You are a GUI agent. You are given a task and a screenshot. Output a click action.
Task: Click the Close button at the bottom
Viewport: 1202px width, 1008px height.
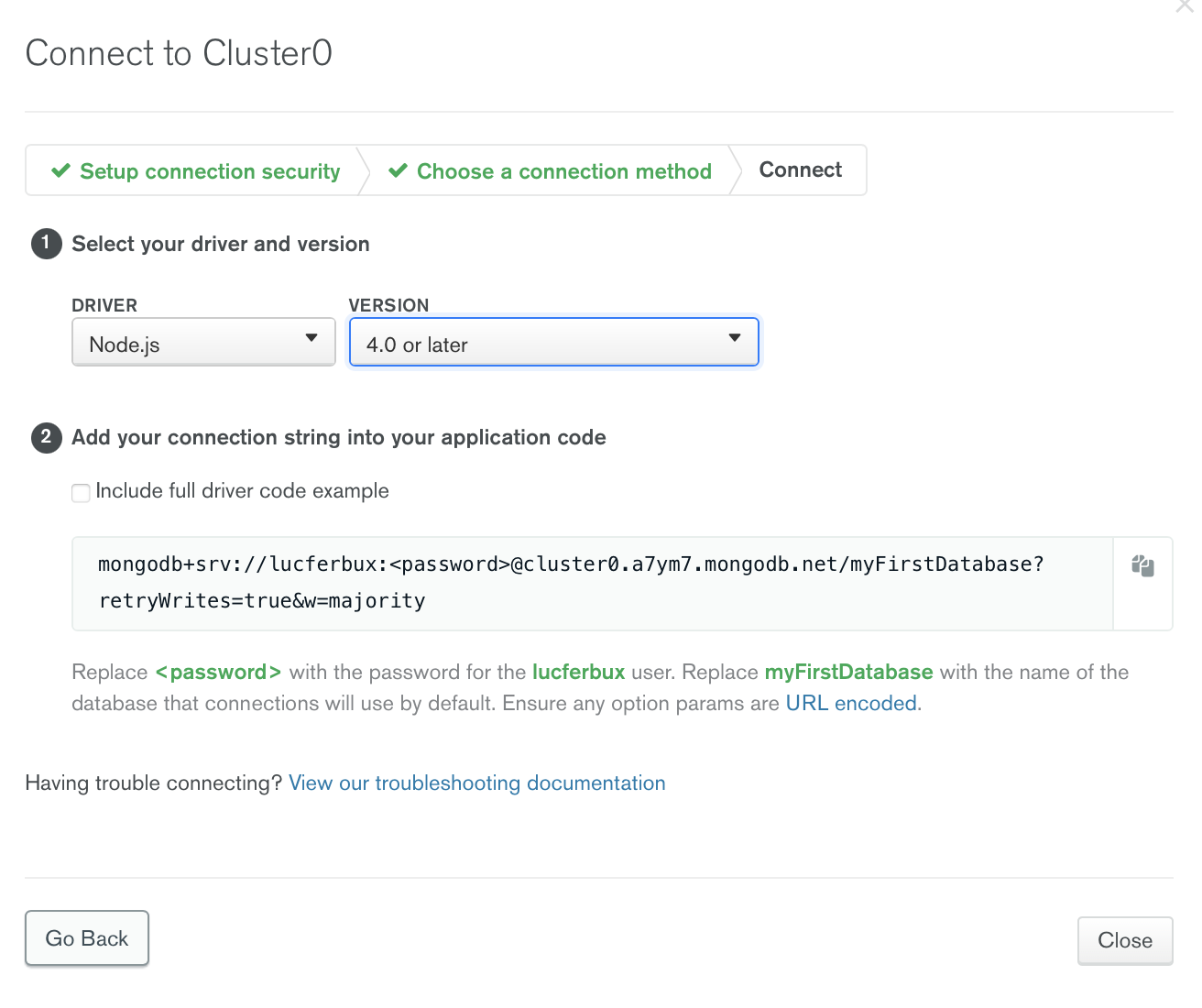point(1124,940)
